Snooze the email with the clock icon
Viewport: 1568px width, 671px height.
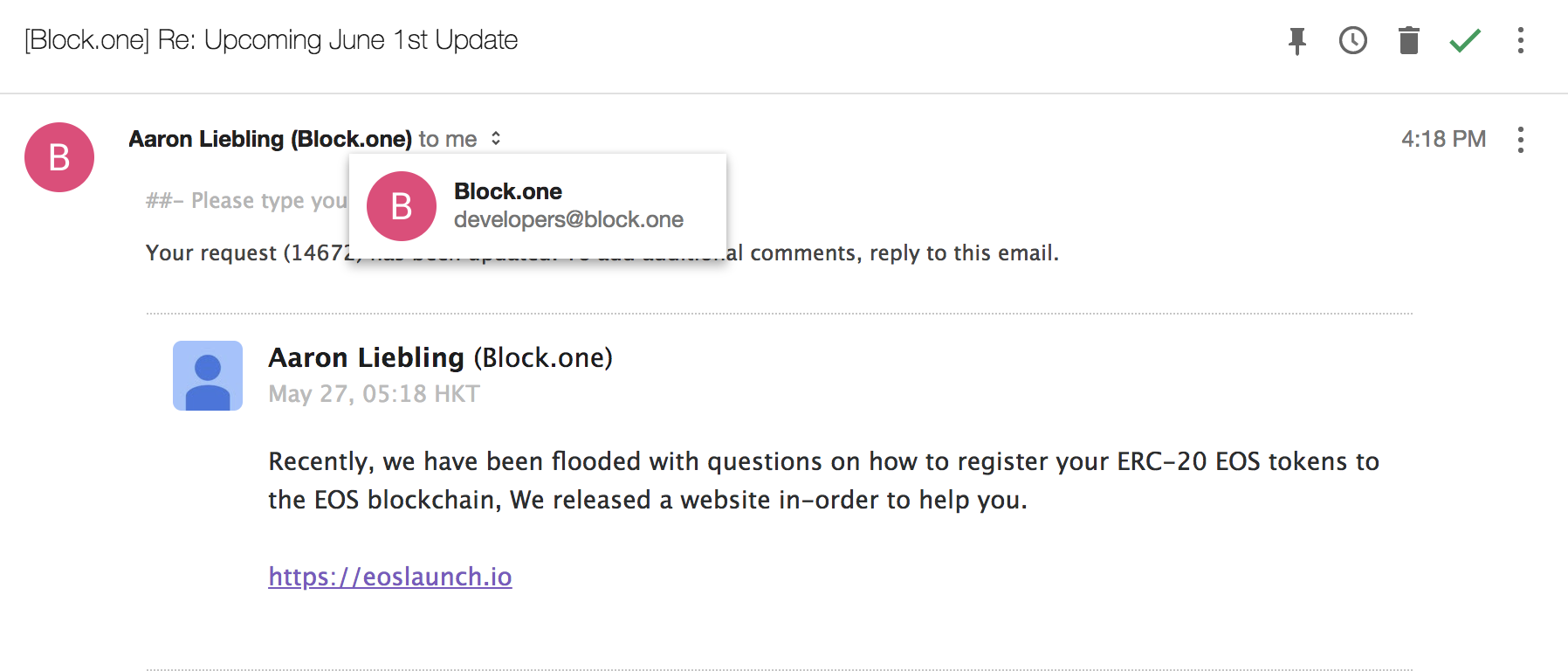tap(1353, 40)
